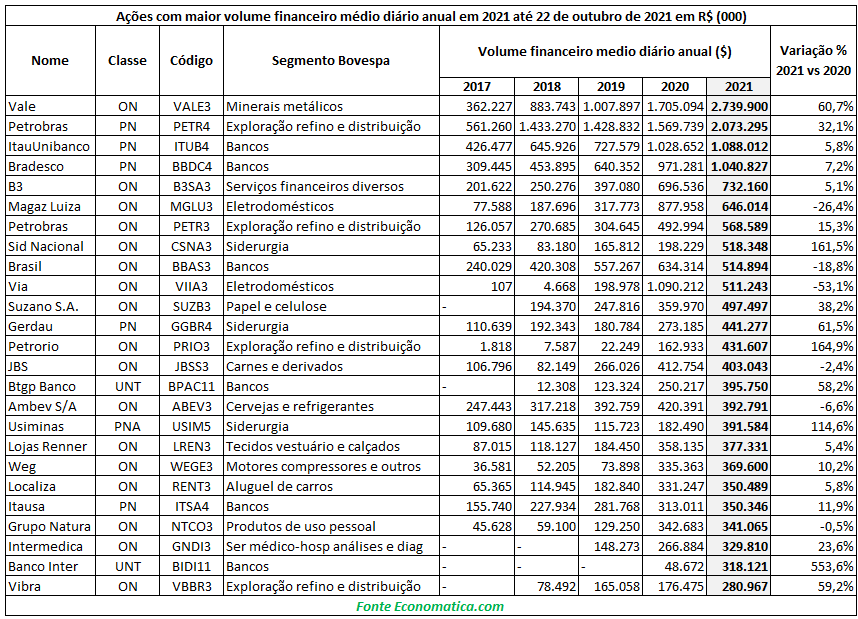Click the VIIA3 code cell
The width and height of the screenshot is (858, 619).
(x=192, y=286)
